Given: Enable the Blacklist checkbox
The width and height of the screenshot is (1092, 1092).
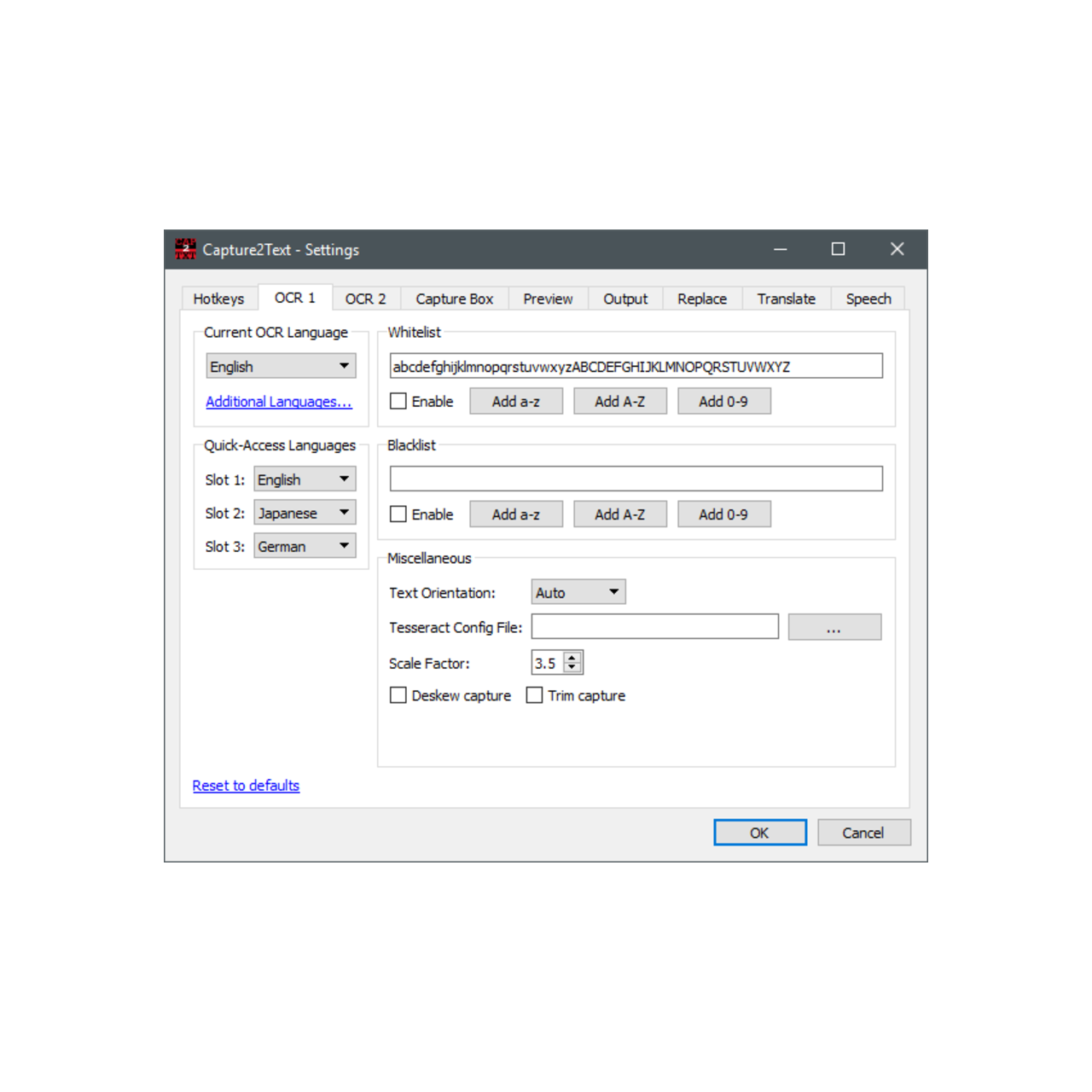Looking at the screenshot, I should [x=398, y=514].
